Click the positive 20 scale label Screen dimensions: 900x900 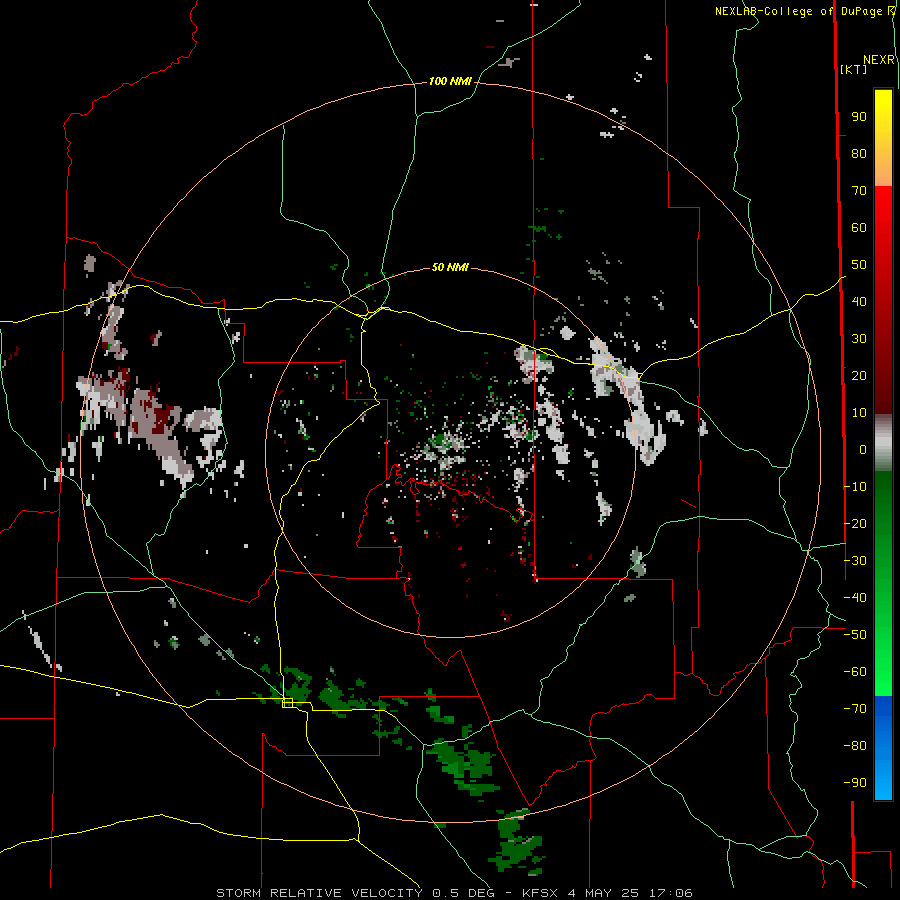click(859, 376)
